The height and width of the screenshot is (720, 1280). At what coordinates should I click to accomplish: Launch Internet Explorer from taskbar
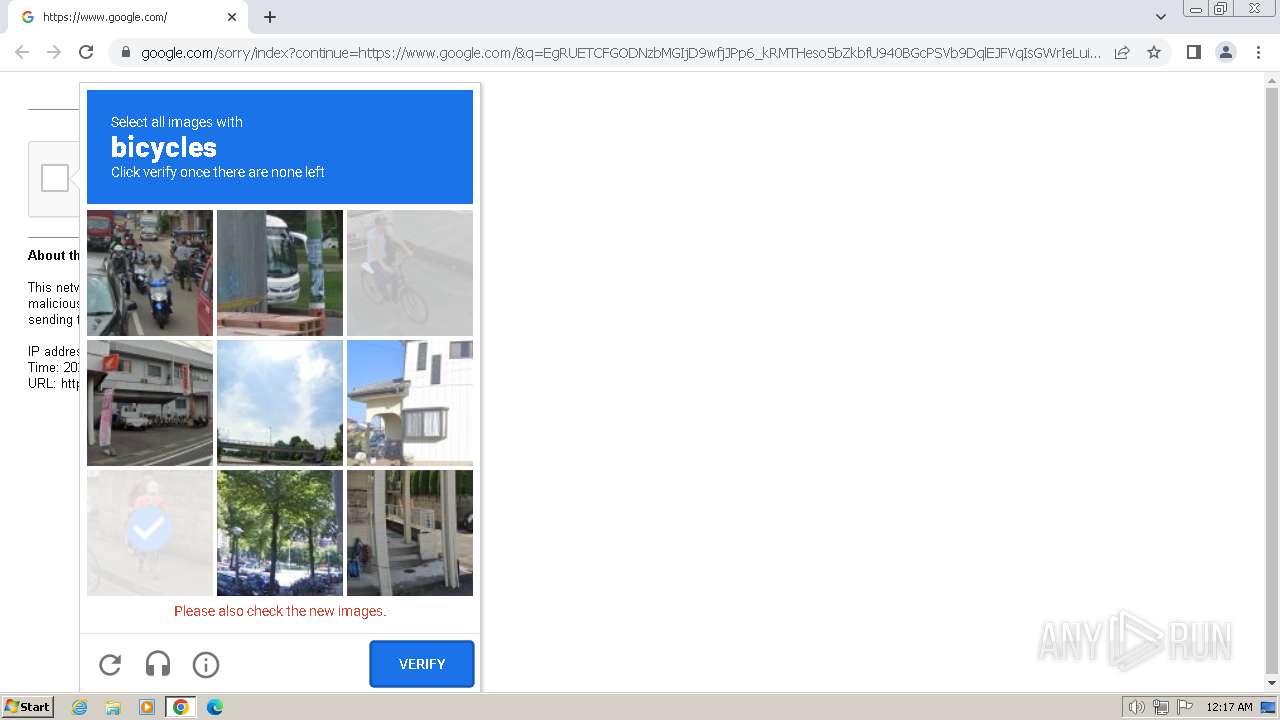80,707
